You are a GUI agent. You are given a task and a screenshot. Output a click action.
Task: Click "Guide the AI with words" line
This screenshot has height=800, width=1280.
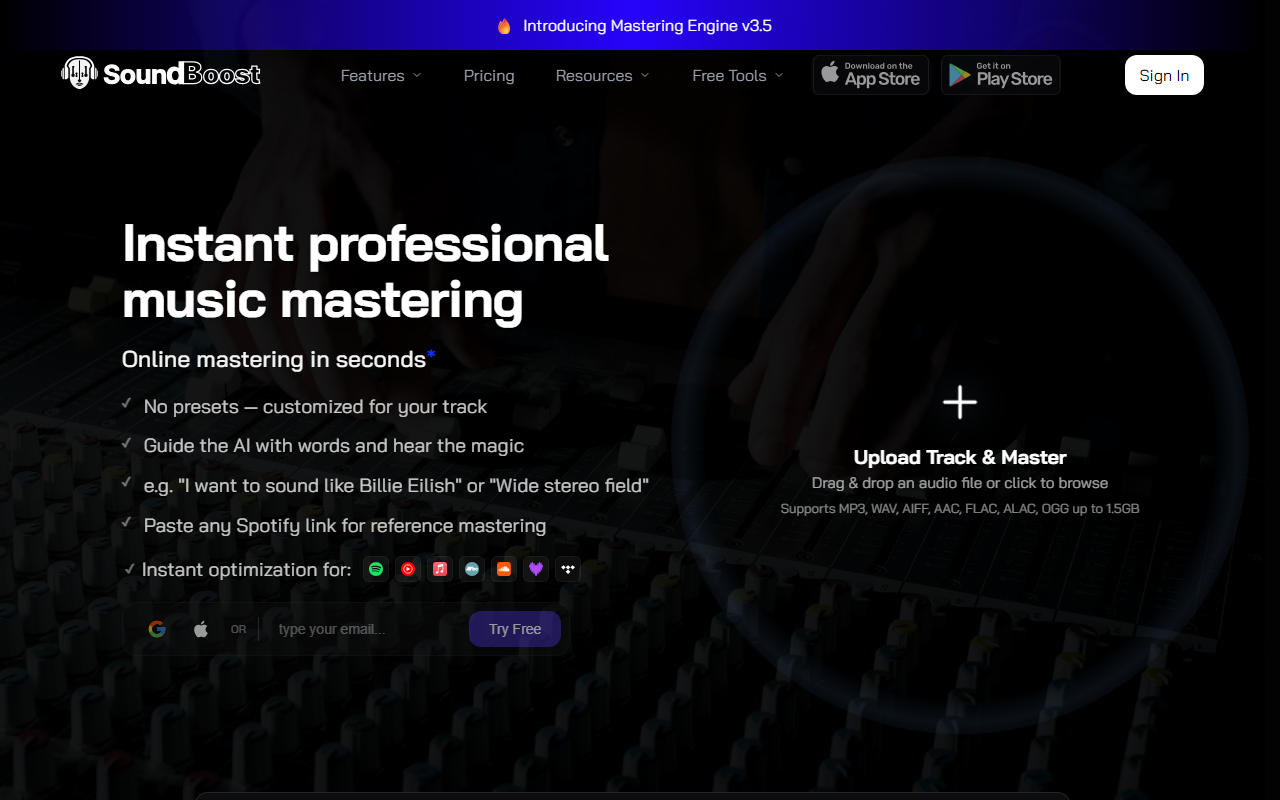click(x=334, y=446)
